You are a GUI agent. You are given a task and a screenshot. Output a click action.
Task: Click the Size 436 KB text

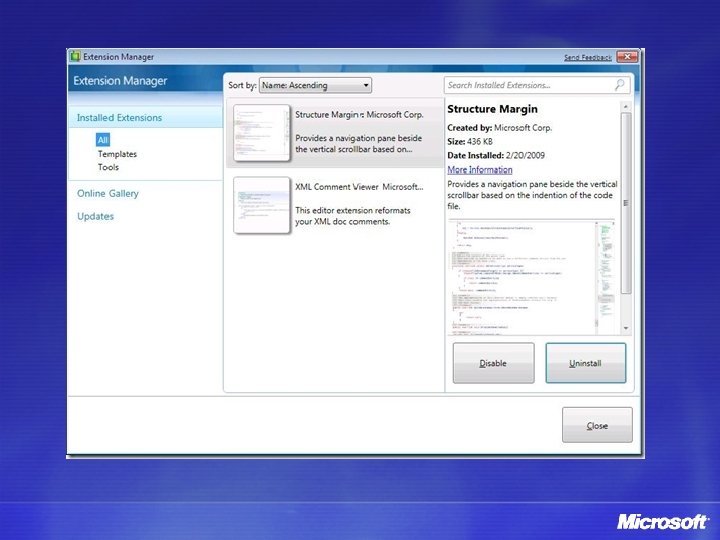[470, 141]
